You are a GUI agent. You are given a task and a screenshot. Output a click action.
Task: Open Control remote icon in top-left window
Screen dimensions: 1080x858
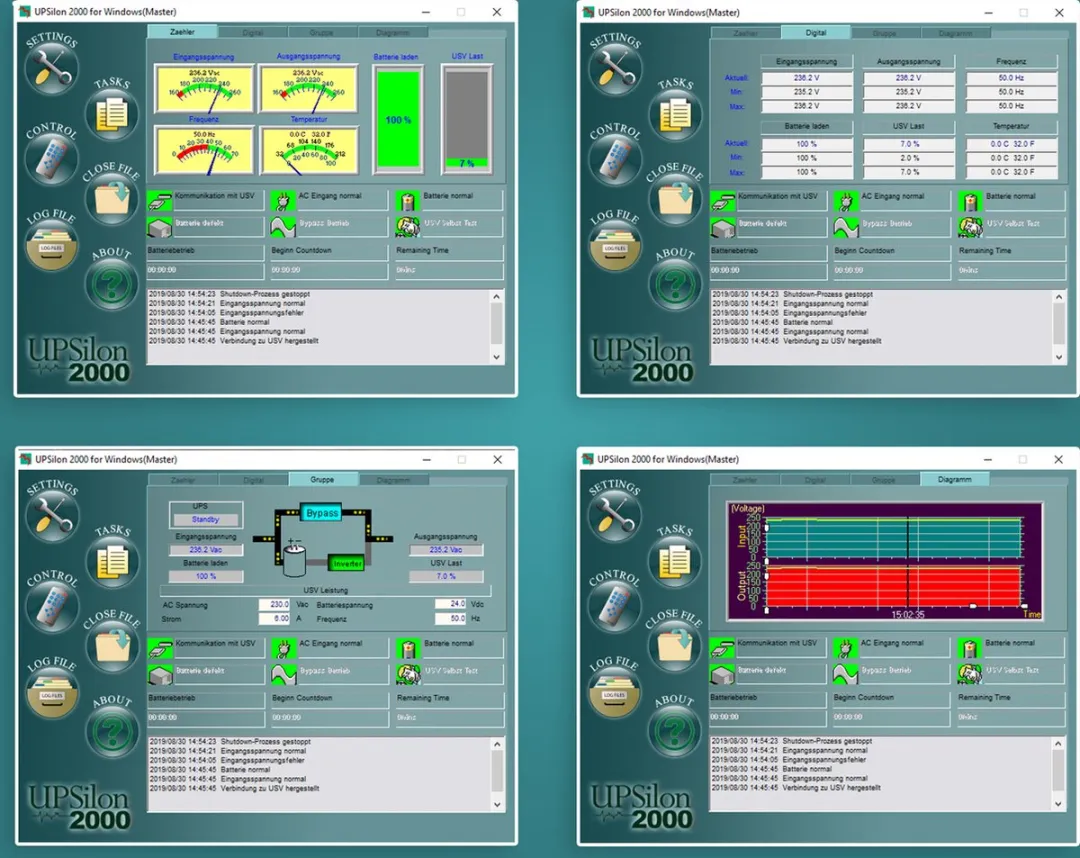point(52,159)
